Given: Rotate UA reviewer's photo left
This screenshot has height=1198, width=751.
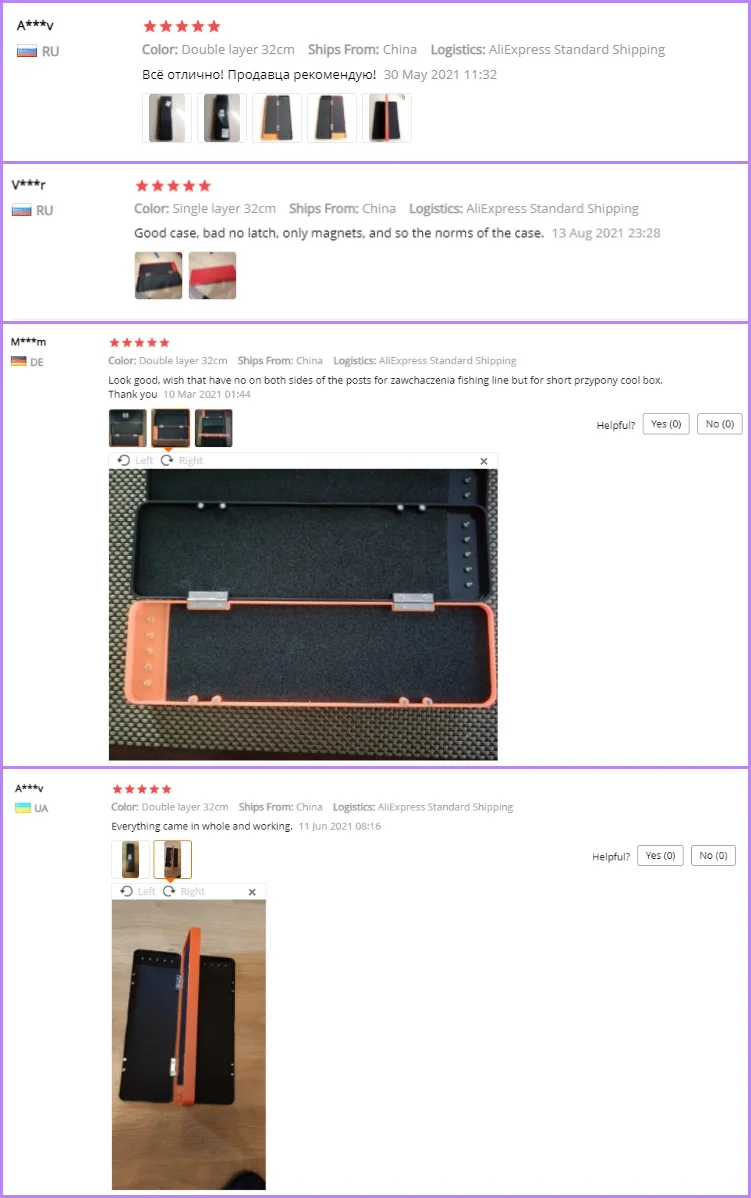Looking at the screenshot, I should click(x=138, y=891).
